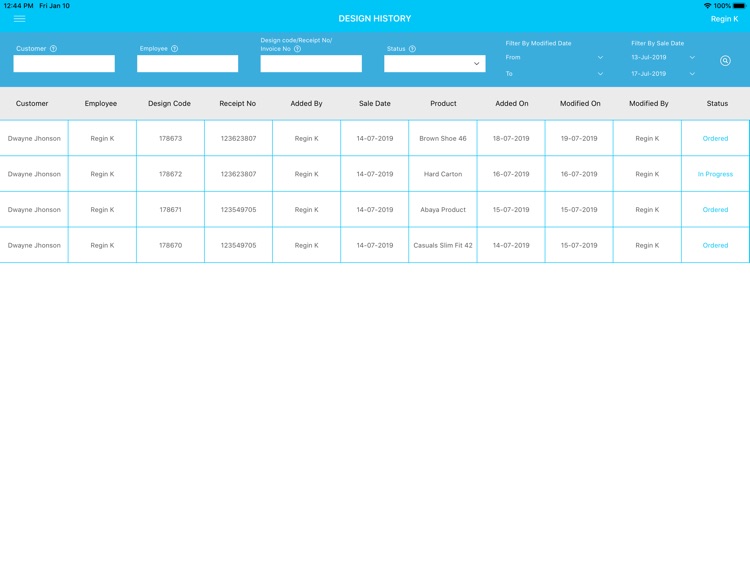The image size is (750, 562).
Task: Select design code 178672 cell
Action: 170,174
